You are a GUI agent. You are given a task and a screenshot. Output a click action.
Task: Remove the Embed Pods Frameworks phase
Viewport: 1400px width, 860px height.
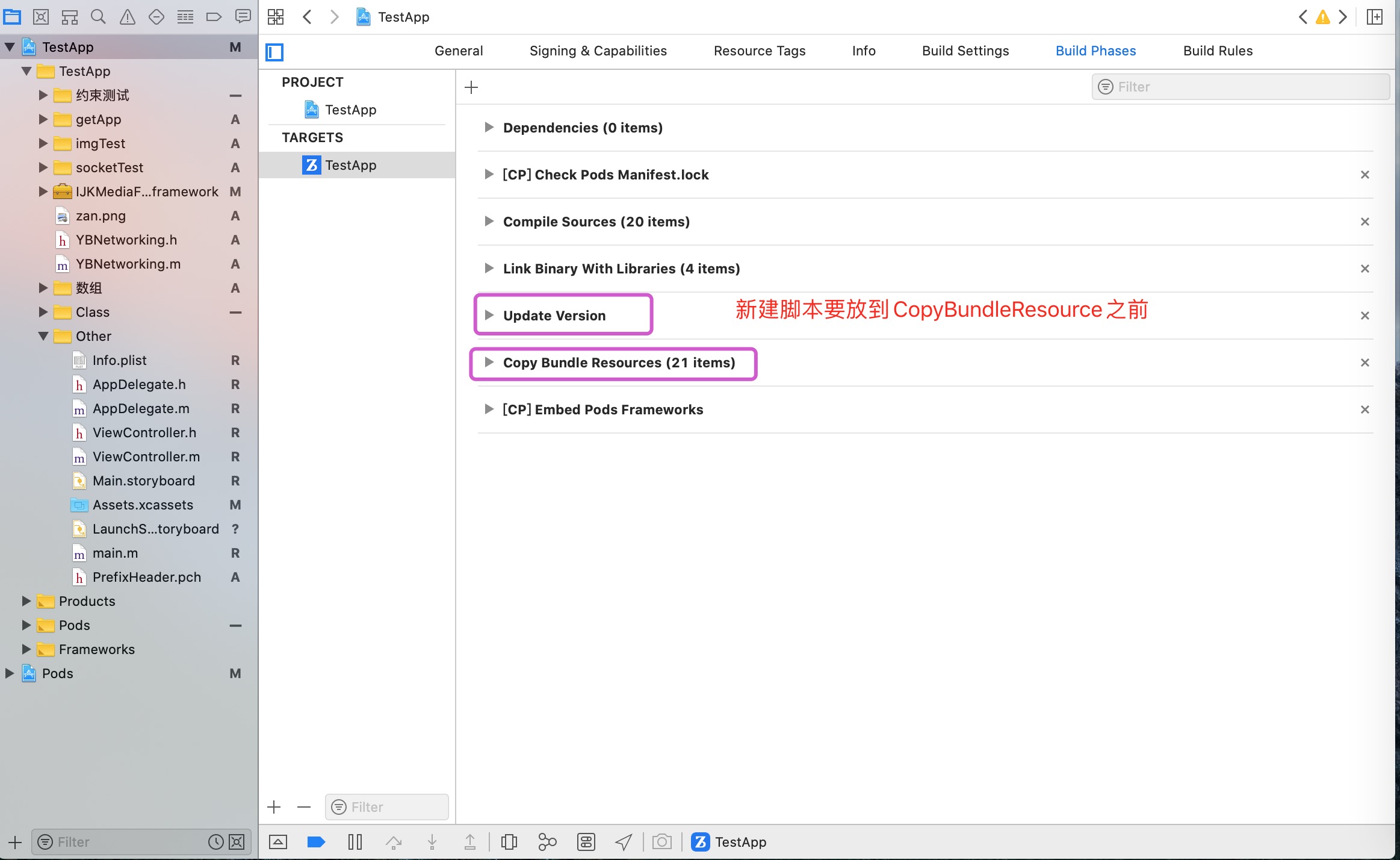[x=1365, y=410]
